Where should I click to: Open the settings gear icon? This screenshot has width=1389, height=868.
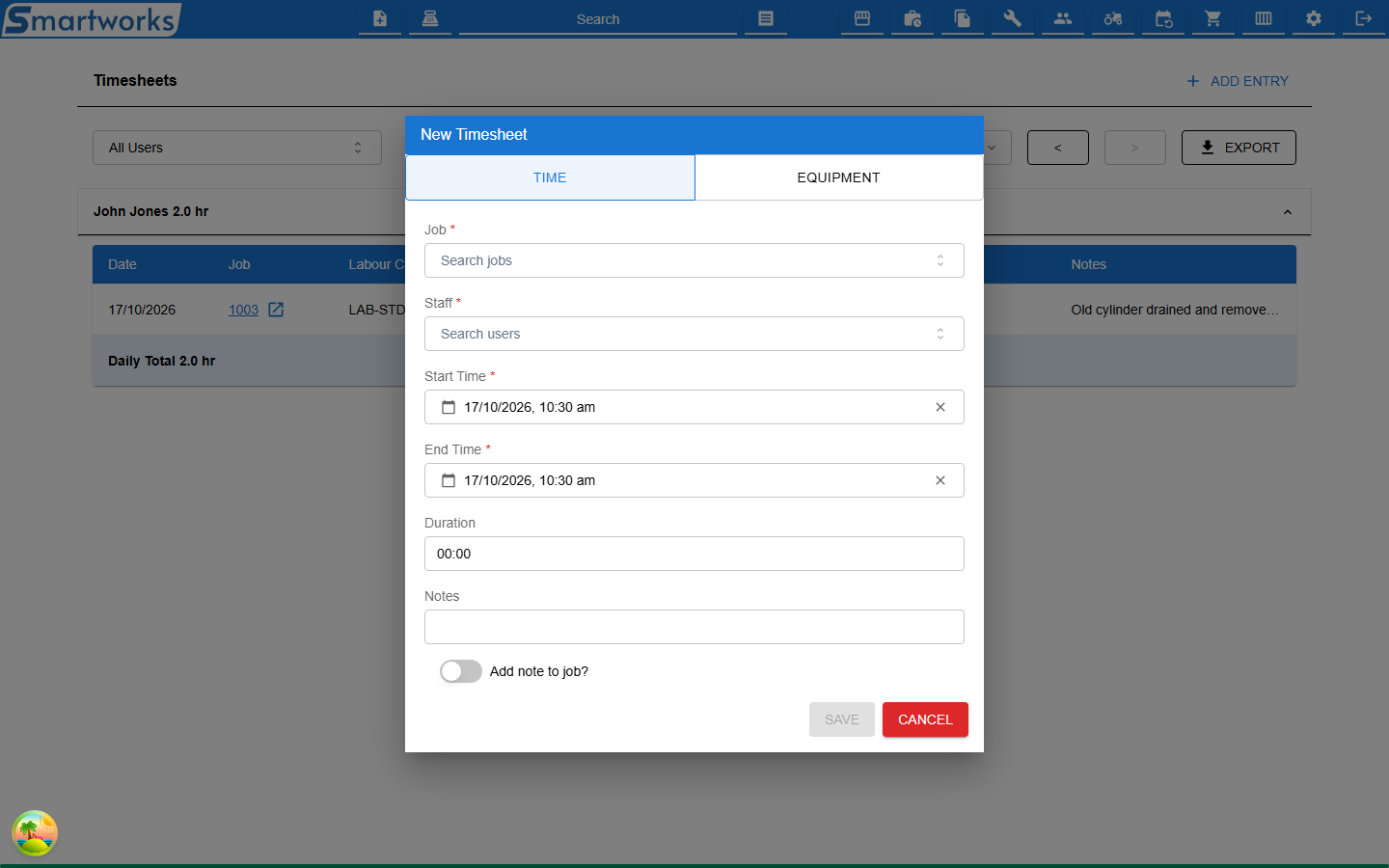1314,18
